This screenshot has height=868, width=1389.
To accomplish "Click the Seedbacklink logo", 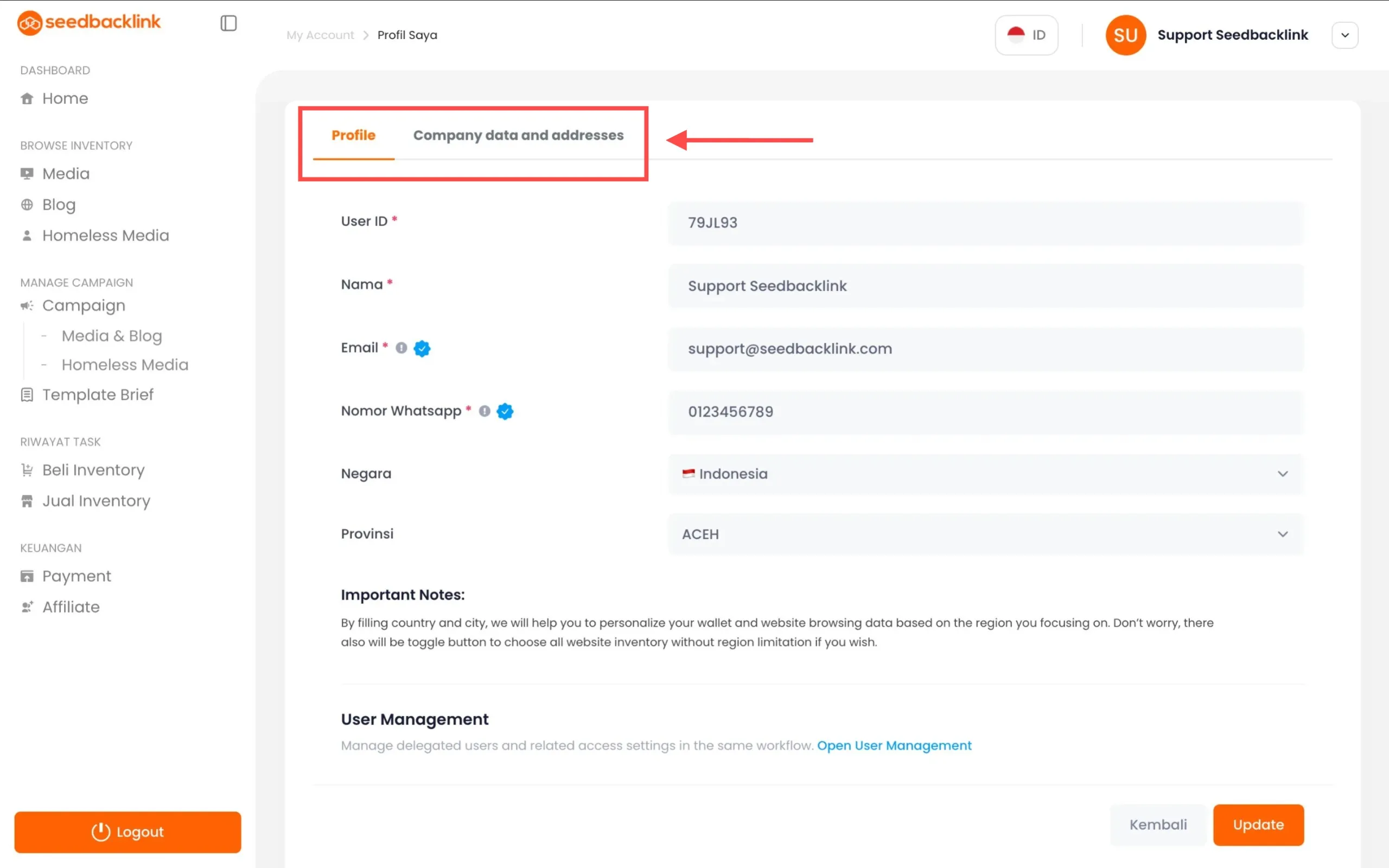I will pos(89,22).
